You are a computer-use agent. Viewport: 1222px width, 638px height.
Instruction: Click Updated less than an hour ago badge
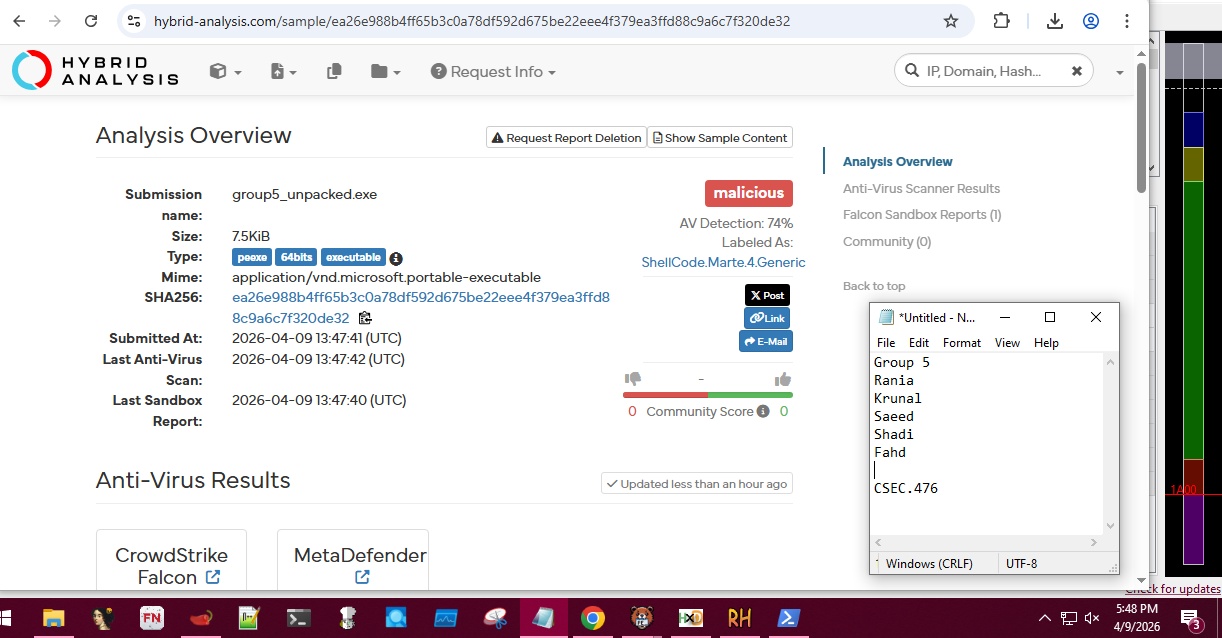697,484
